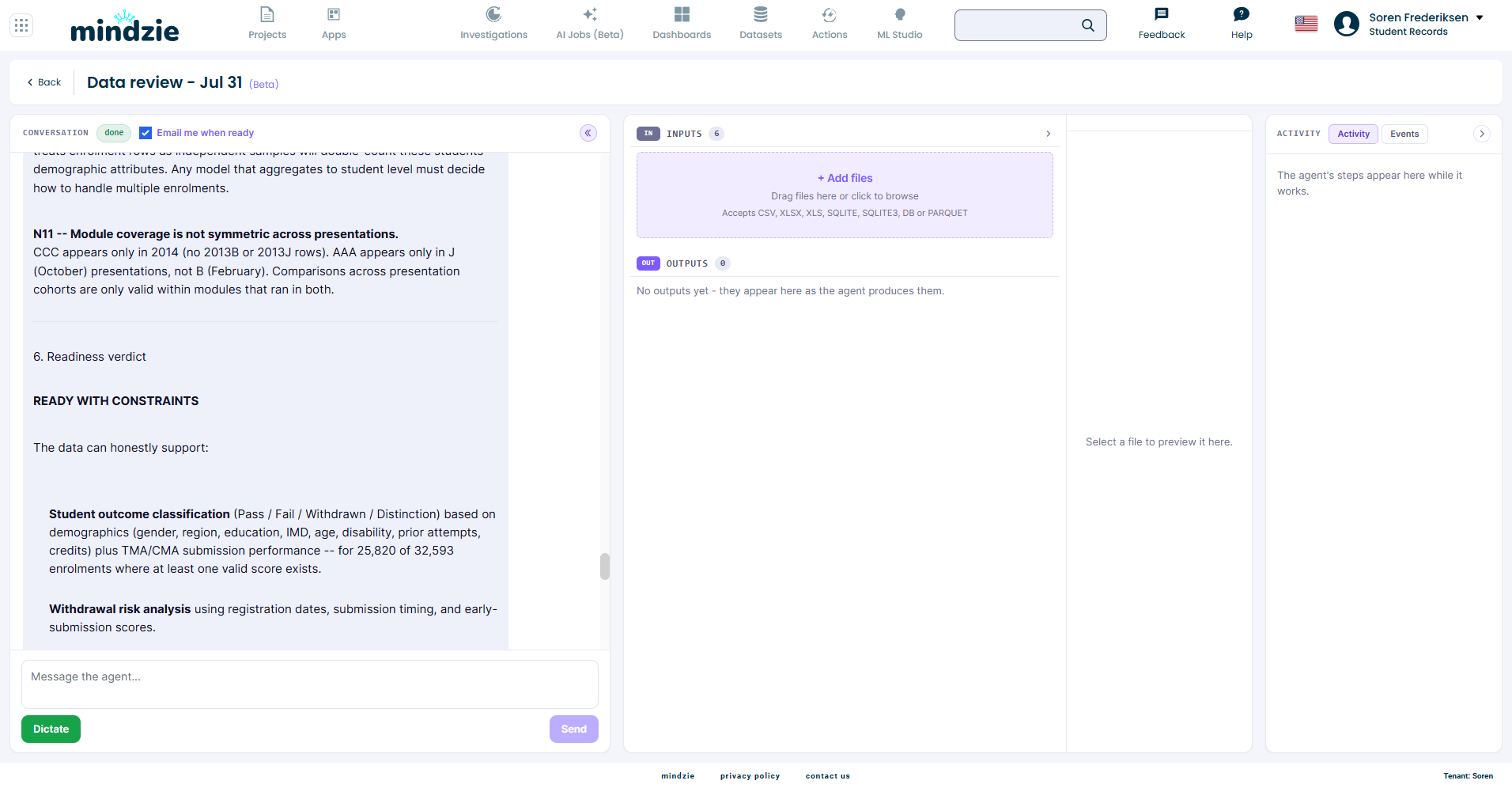This screenshot has height=788, width=1512.
Task: Click the IN badge icon
Action: [x=648, y=134]
